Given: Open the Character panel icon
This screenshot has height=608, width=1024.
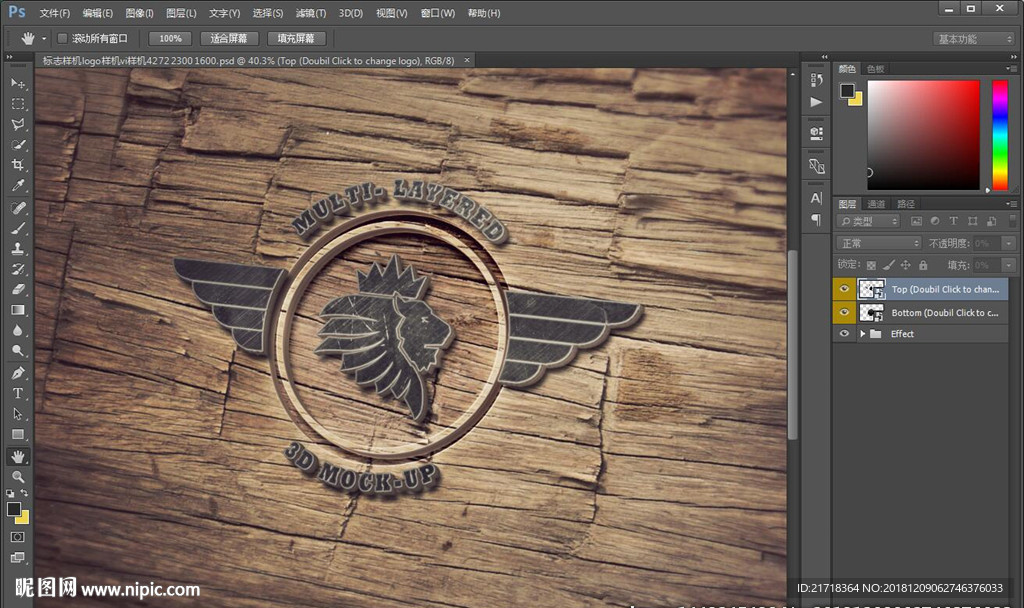Looking at the screenshot, I should pos(816,198).
